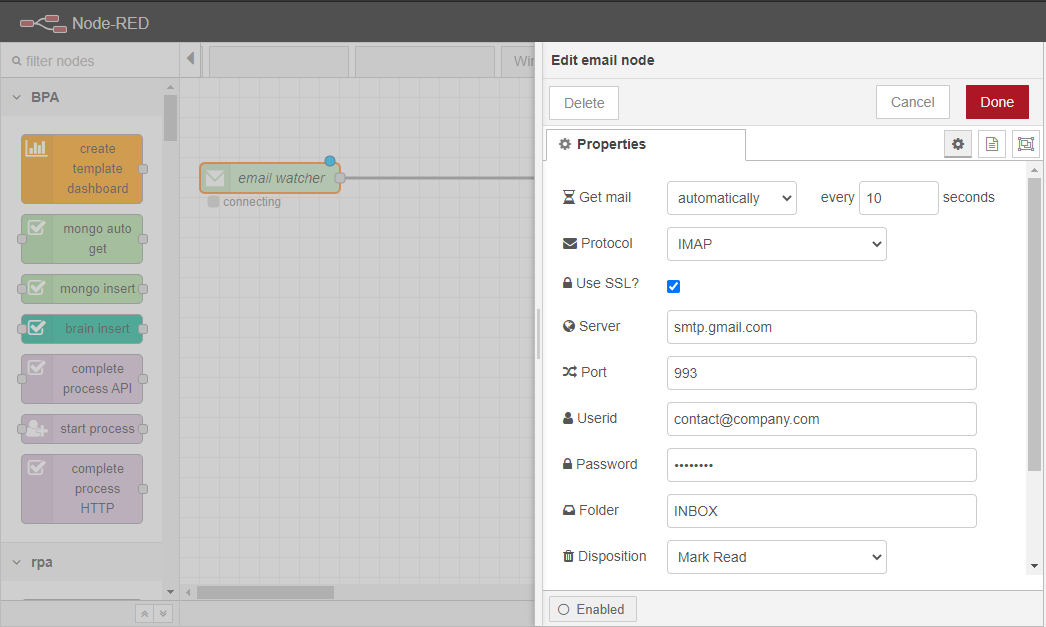Click the Server input field

[x=822, y=327]
